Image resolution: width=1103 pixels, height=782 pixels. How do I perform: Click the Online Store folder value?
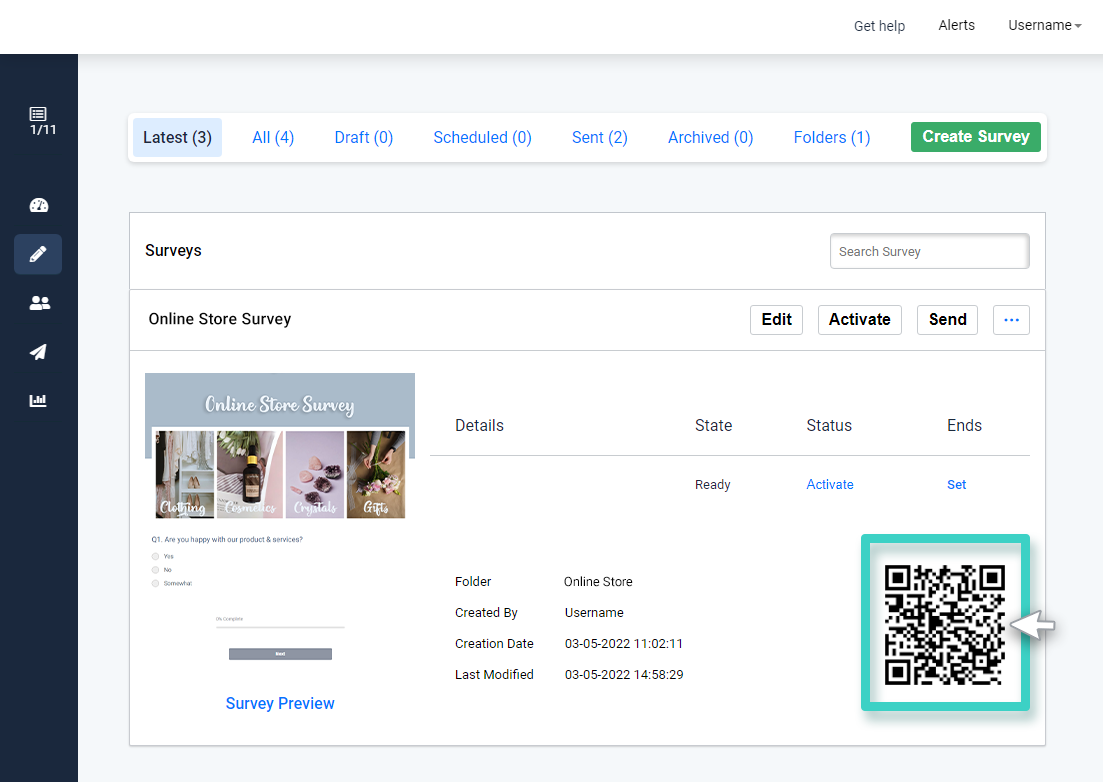[598, 582]
